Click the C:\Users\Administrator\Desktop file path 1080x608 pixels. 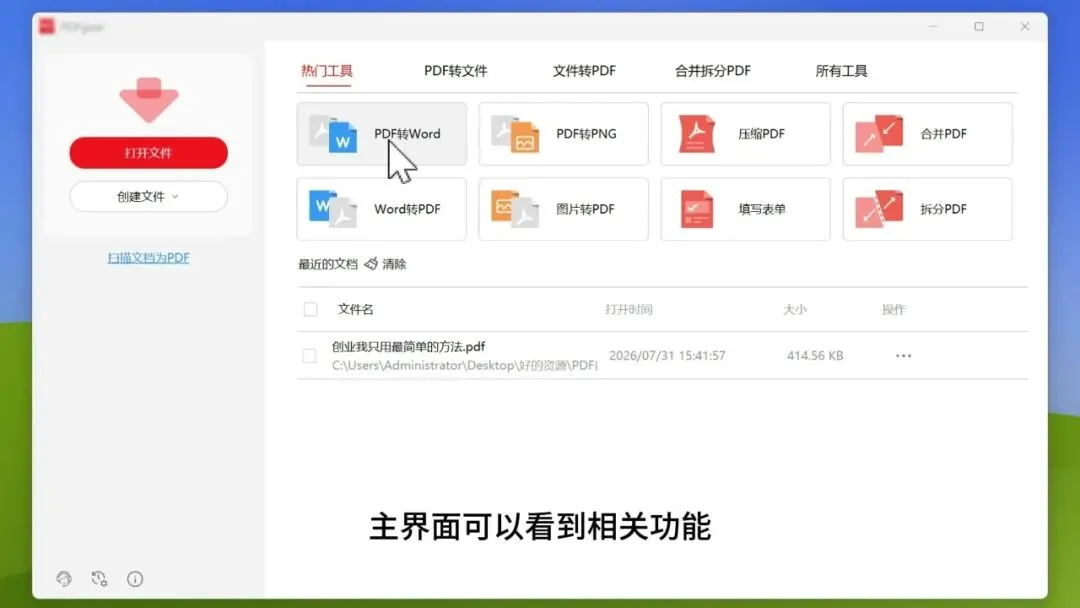464,365
